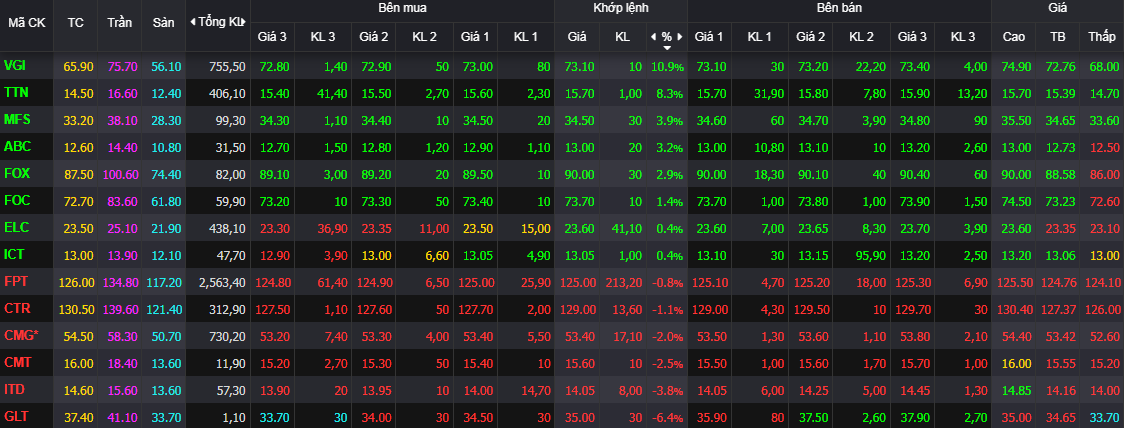Click the TC column header
This screenshot has width=1124, height=428.
coord(75,22)
